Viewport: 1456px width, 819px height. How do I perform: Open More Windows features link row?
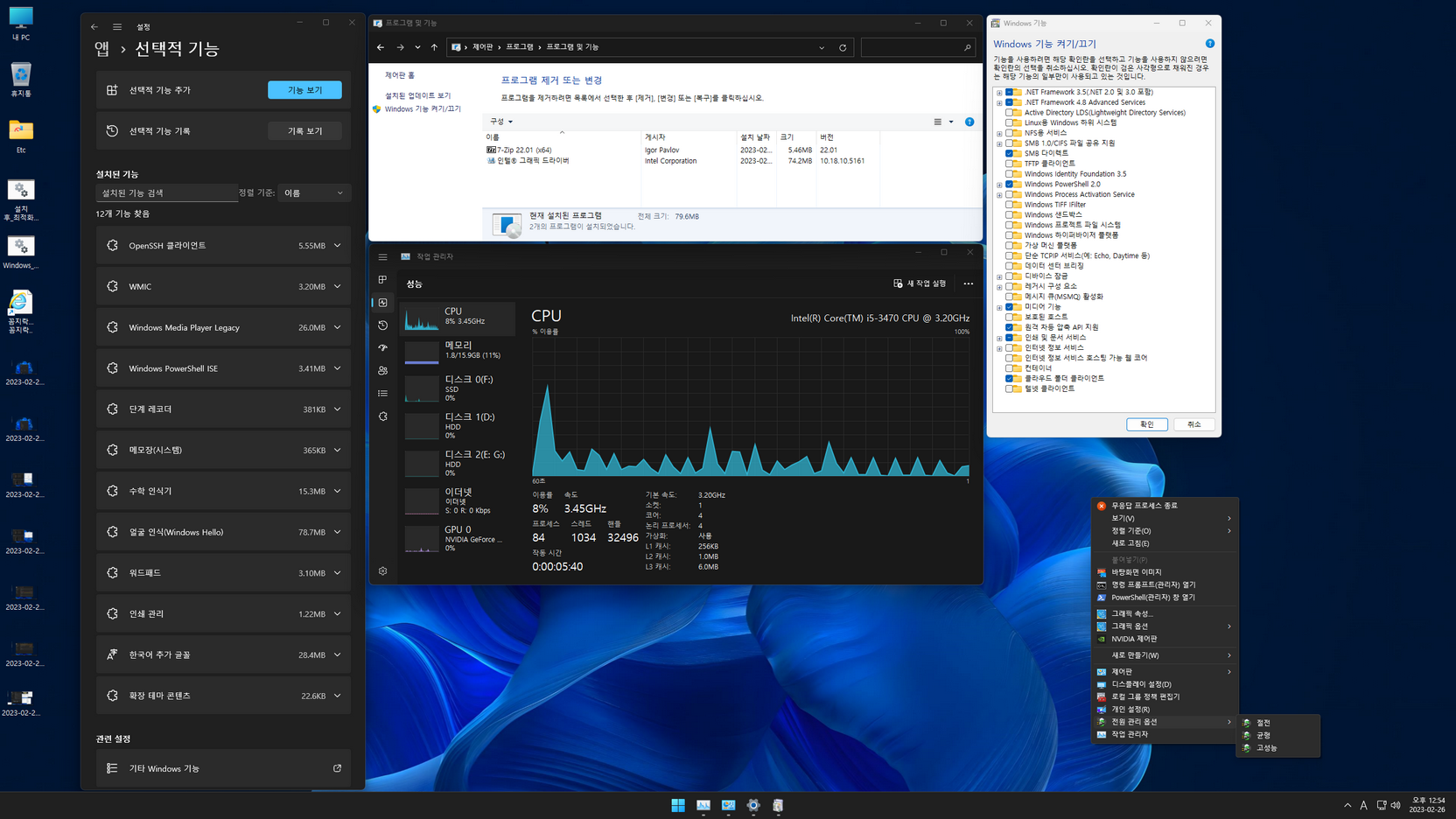[223, 768]
